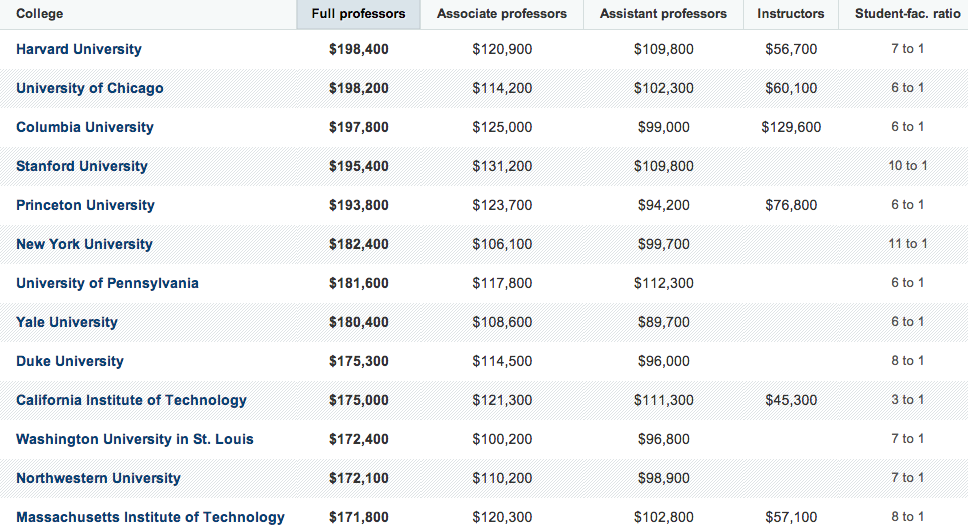Open California Institute of Technology link
The width and height of the screenshot is (968, 532).
pos(131,400)
